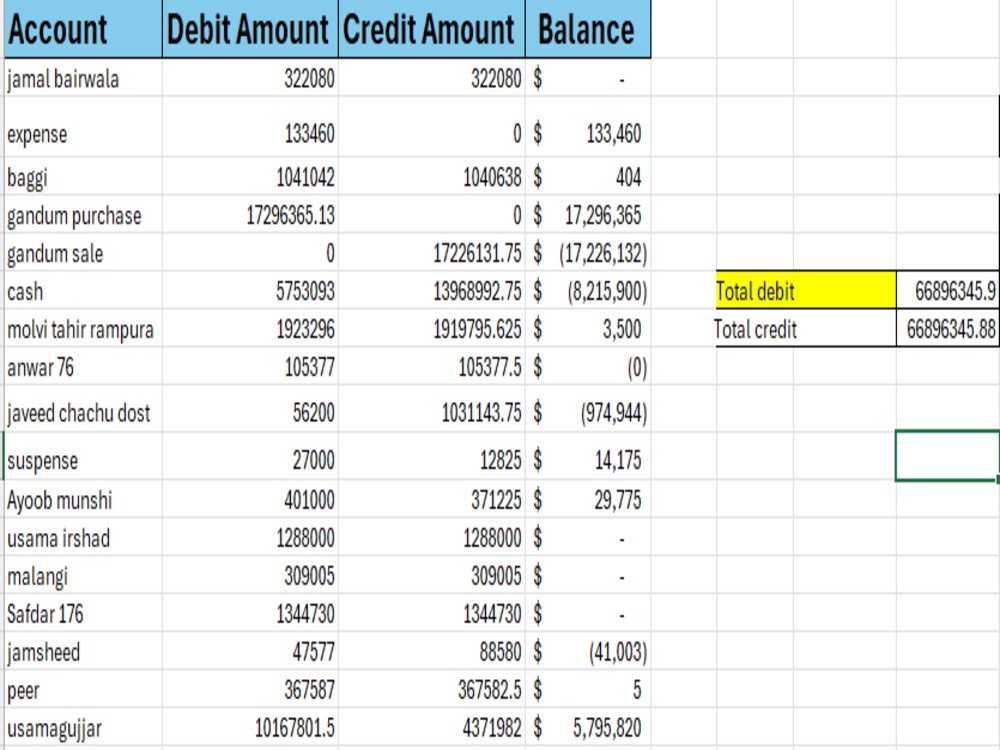
Task: Click the gandum purchase account cell
Action: 83,214
